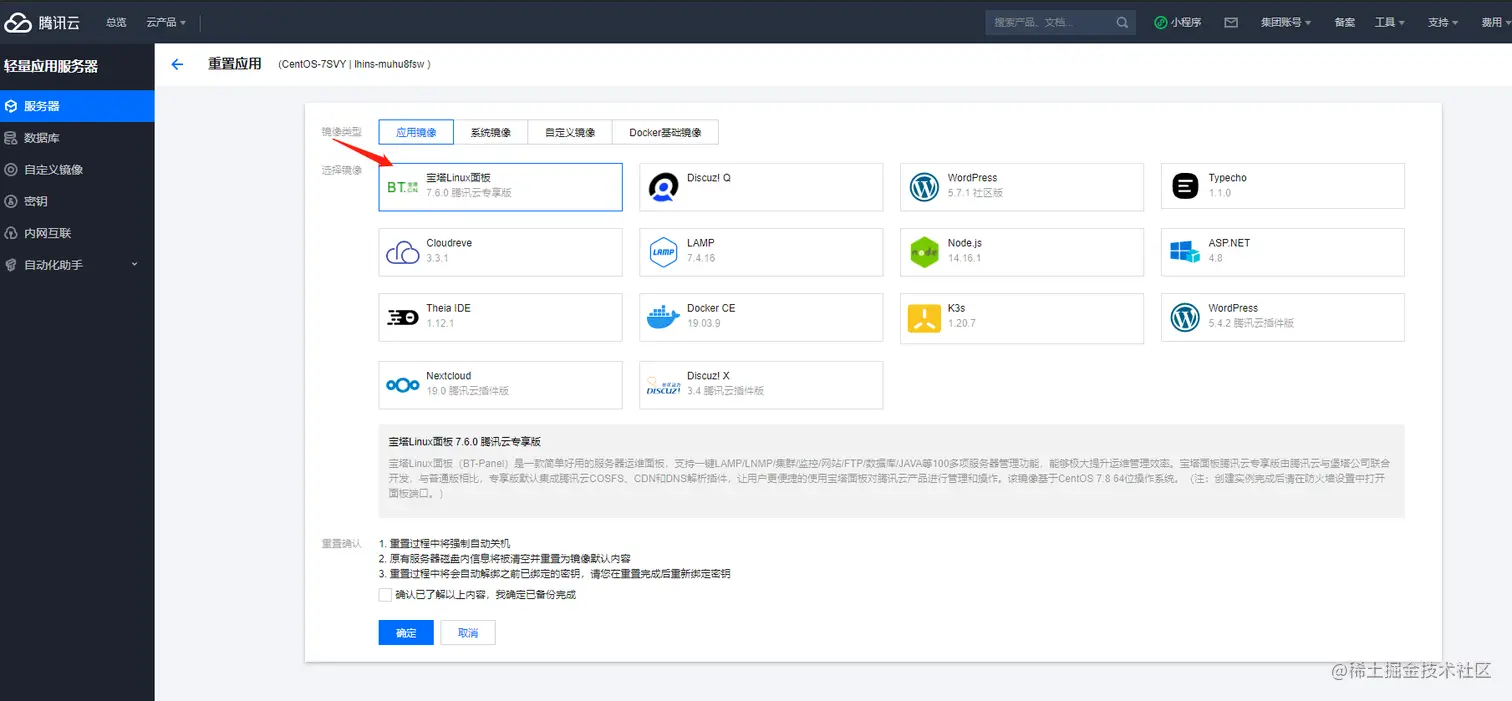This screenshot has width=1512, height=701.
Task: Open the 支持 dropdown menu
Action: 1443,22
